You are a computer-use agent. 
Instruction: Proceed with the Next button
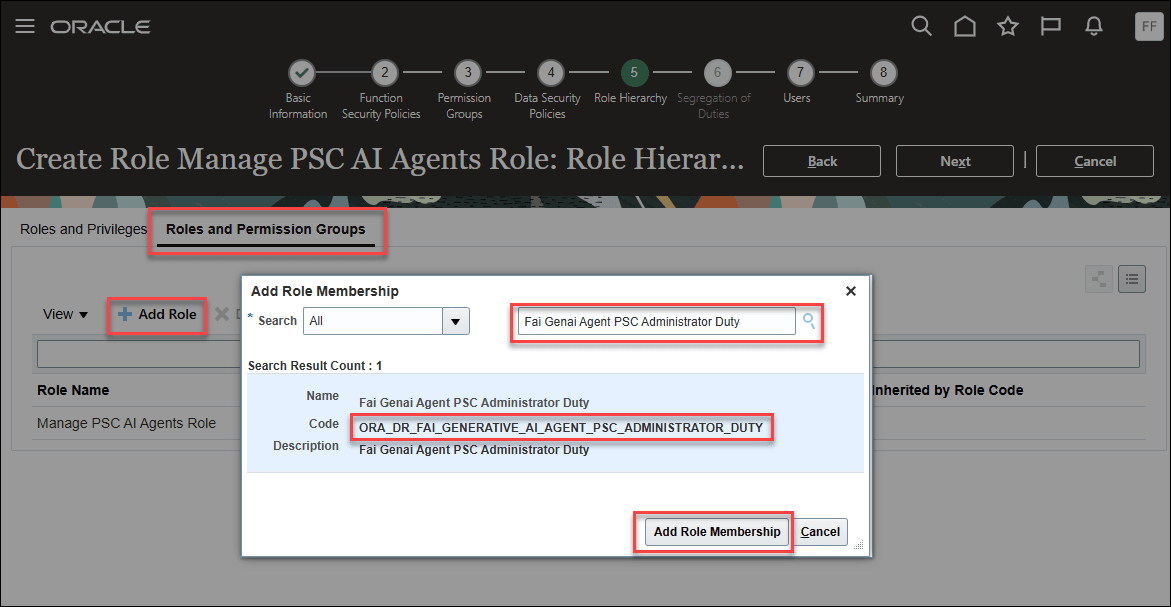tap(954, 160)
